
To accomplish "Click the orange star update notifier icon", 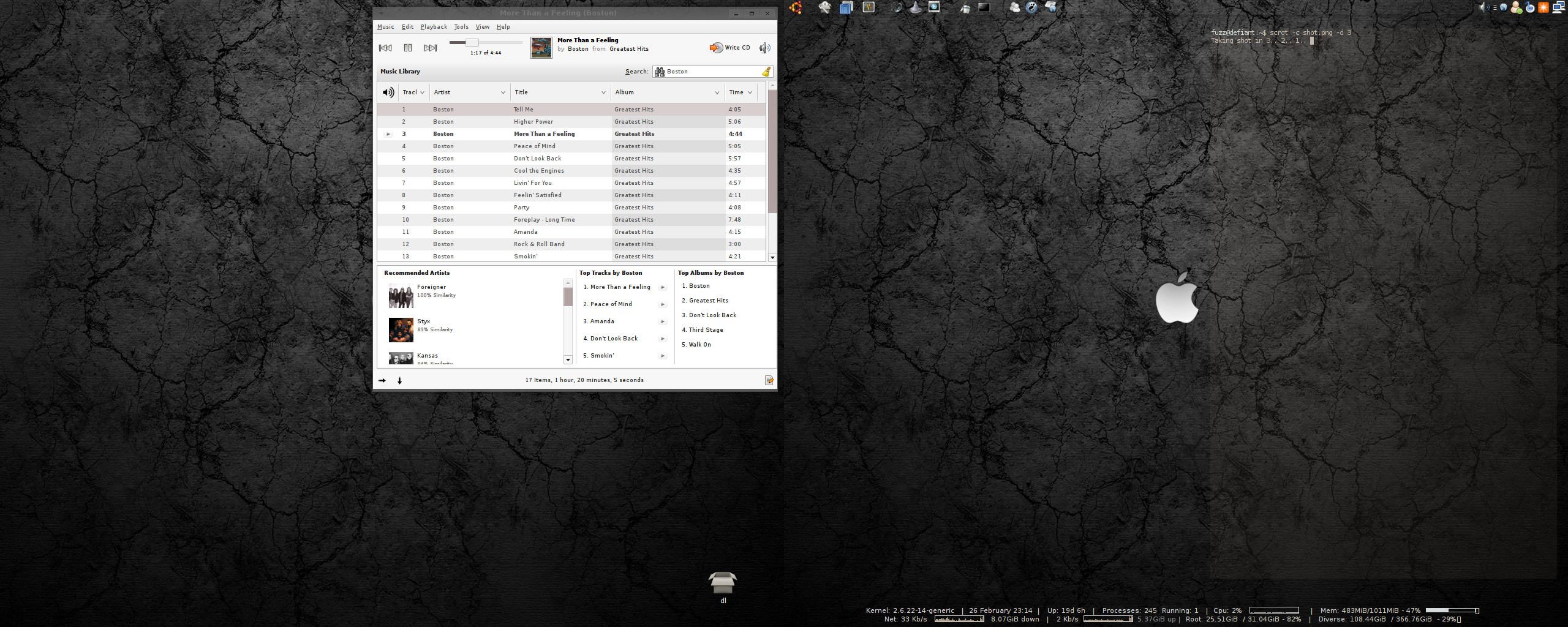I will tap(1543, 7).
